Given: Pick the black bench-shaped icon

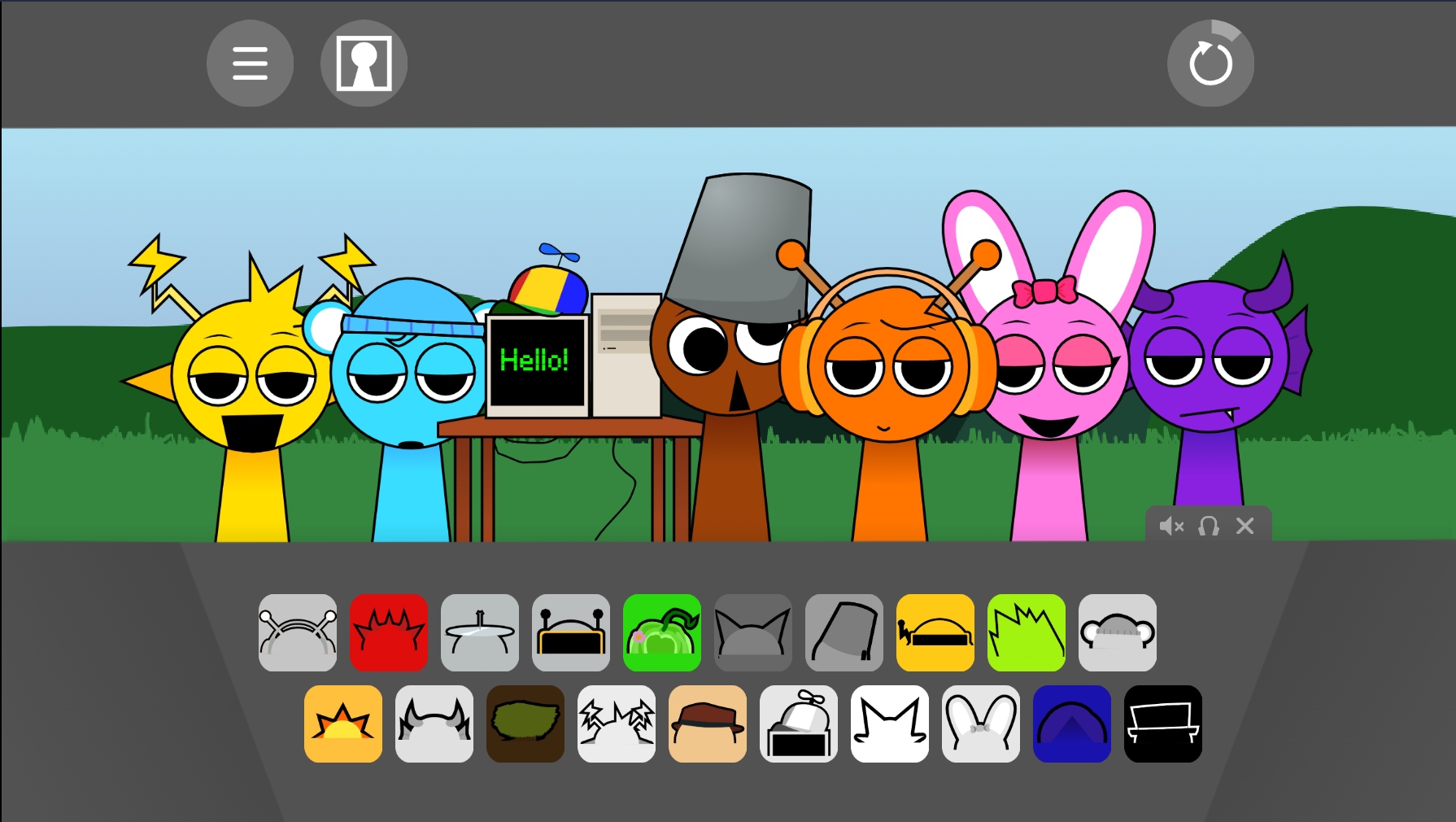Looking at the screenshot, I should click(1163, 724).
